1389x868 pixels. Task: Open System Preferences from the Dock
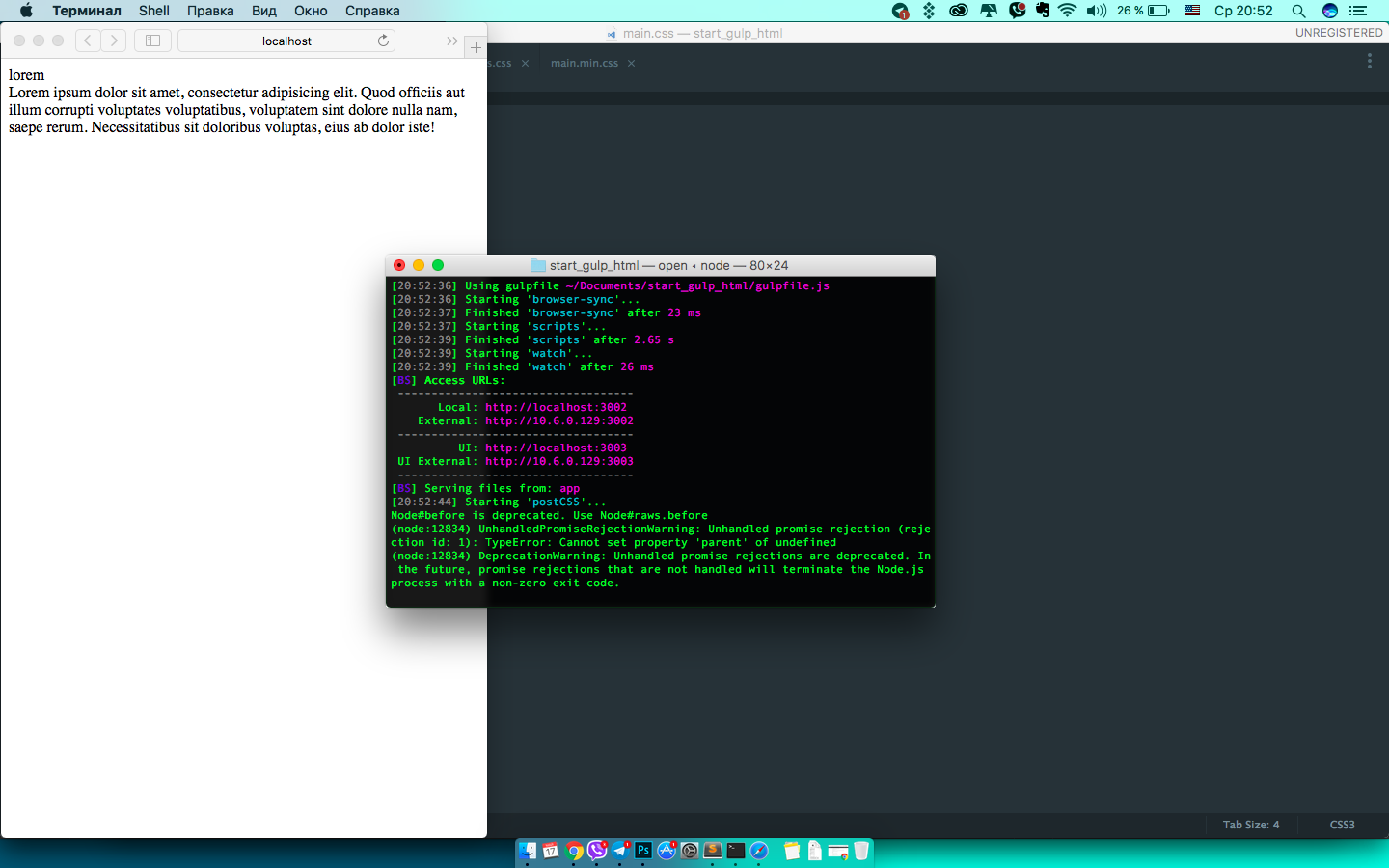[x=690, y=851]
